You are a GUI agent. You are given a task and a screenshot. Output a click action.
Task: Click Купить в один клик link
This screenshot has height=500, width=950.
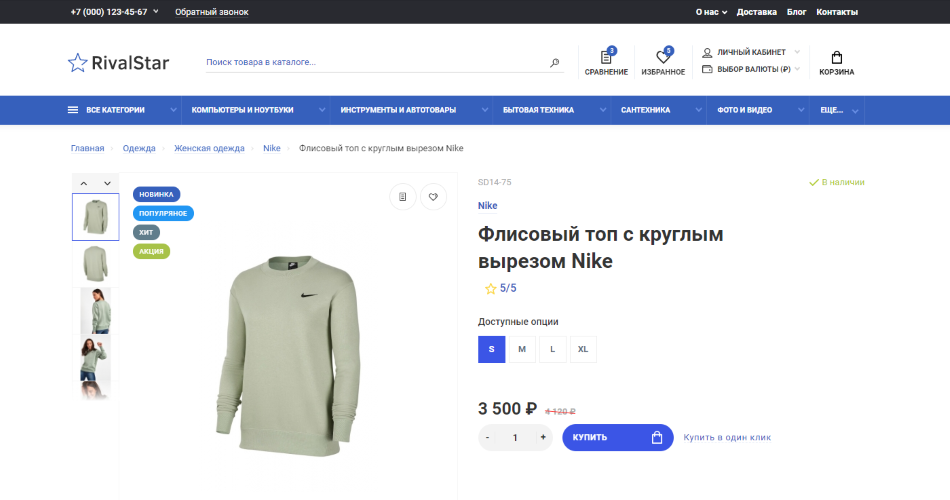coord(727,438)
